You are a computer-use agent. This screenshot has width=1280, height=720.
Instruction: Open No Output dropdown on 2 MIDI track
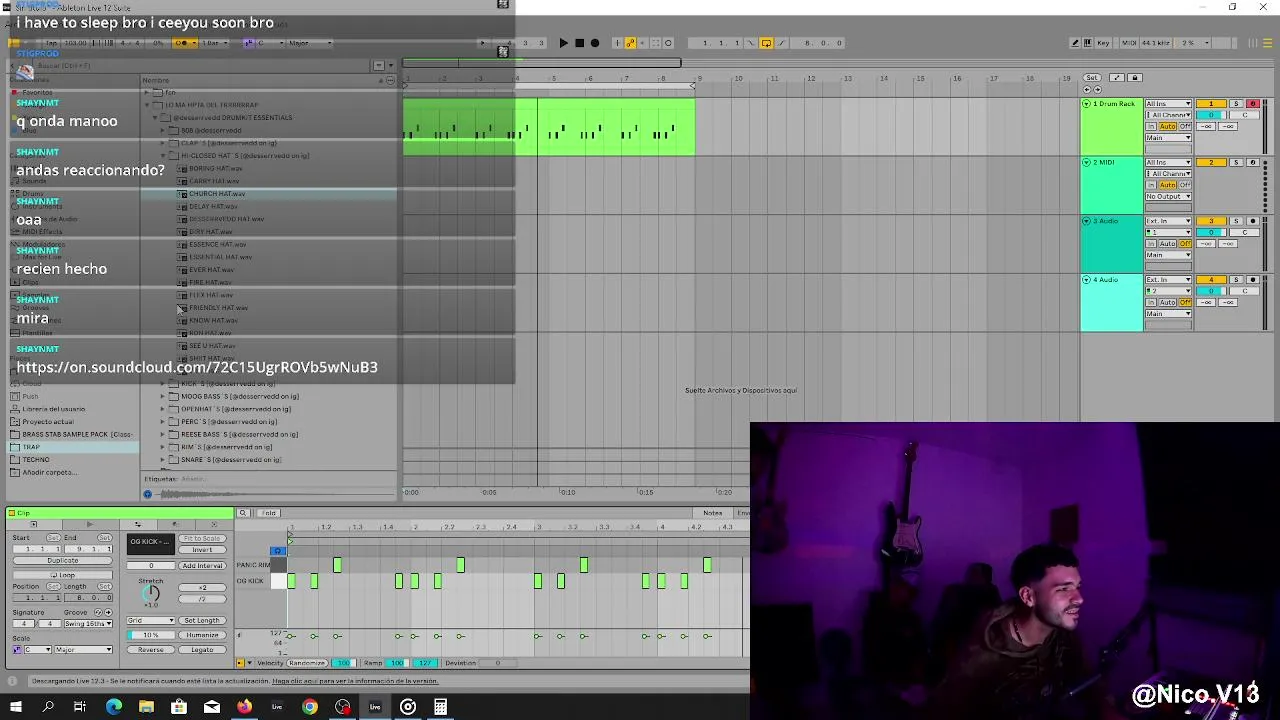pyautogui.click(x=1168, y=196)
